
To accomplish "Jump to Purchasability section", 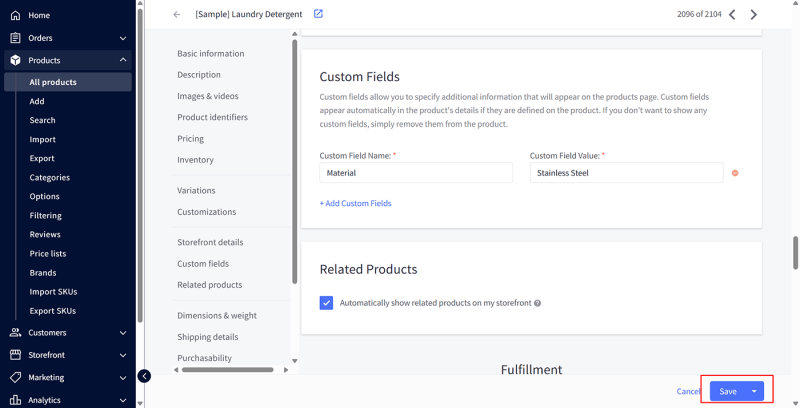I will [204, 358].
